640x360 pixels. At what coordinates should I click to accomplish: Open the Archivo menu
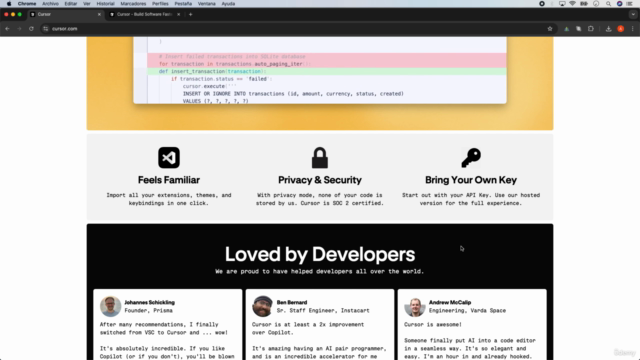51,4
